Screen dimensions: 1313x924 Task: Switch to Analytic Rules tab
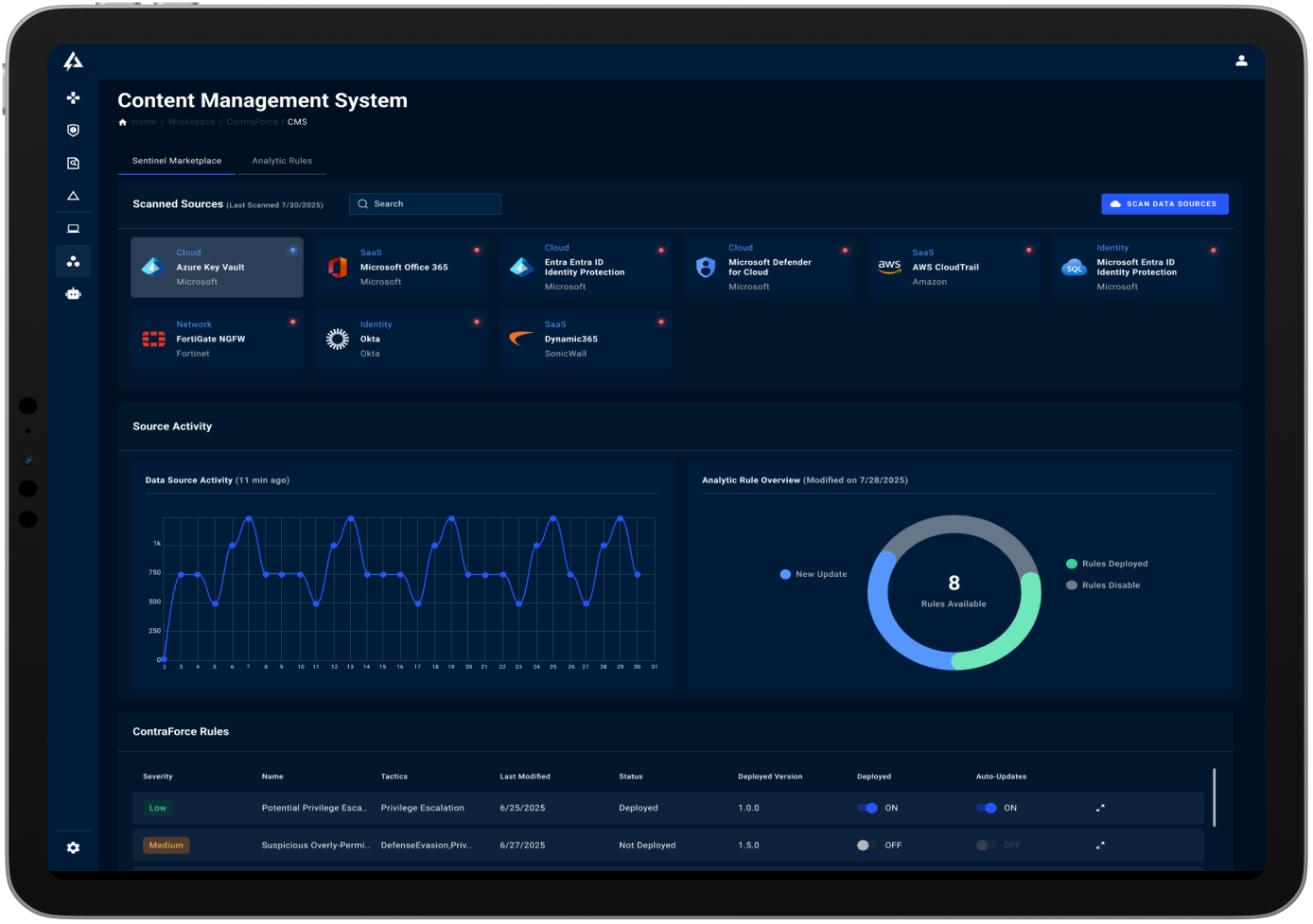(x=282, y=161)
